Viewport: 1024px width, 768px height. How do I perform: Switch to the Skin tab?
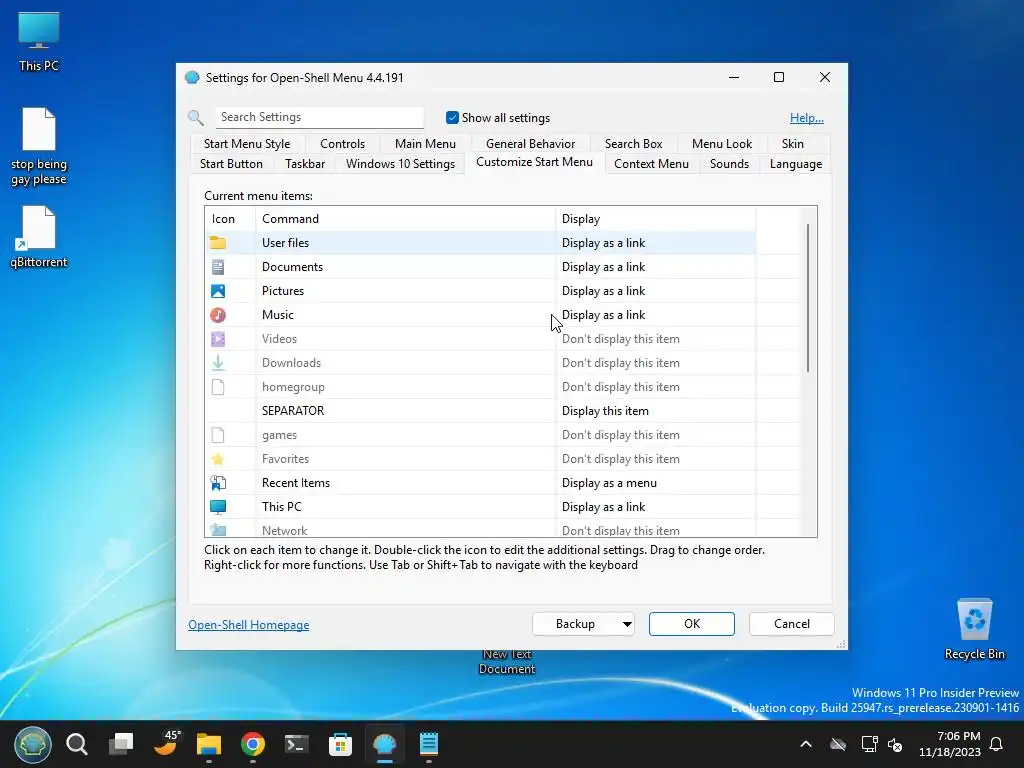793,144
